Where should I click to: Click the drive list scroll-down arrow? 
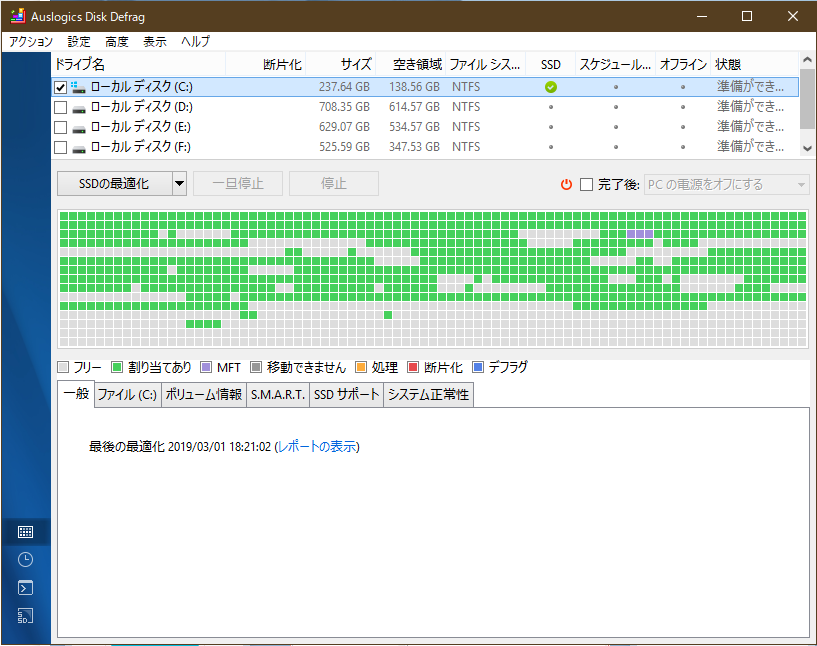pos(807,148)
